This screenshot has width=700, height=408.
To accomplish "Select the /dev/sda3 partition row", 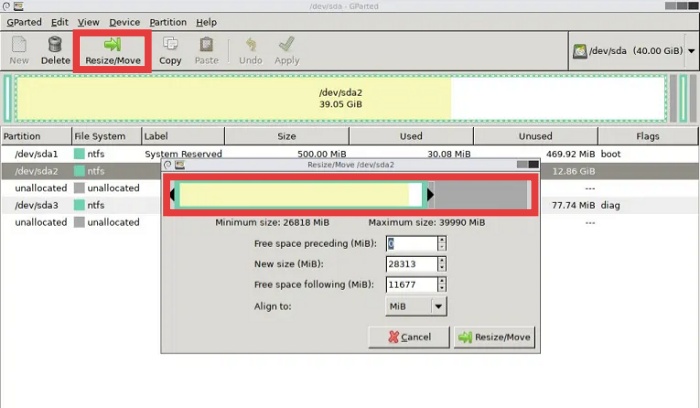I will (350, 205).
